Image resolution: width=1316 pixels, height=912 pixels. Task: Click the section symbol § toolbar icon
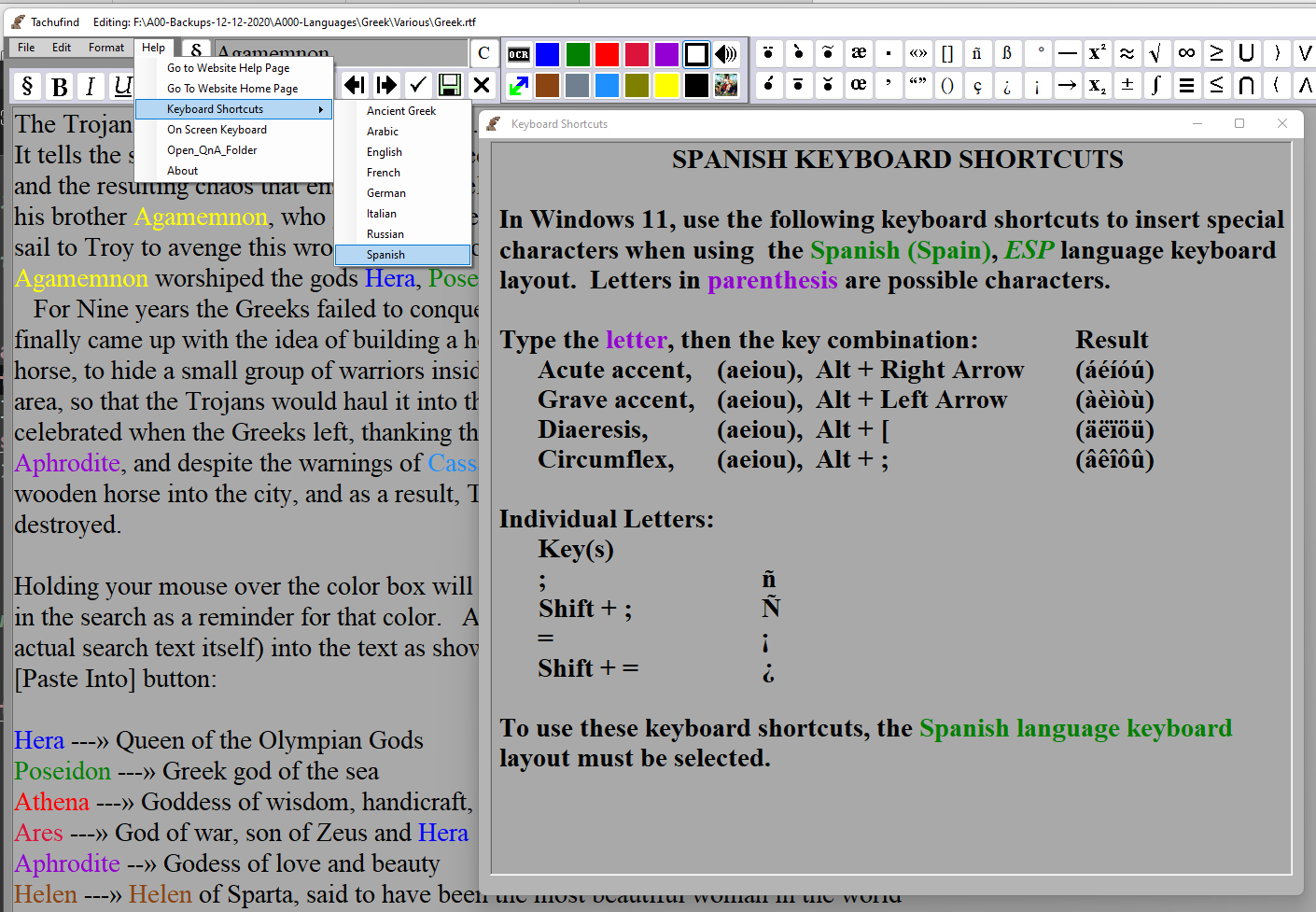click(26, 86)
